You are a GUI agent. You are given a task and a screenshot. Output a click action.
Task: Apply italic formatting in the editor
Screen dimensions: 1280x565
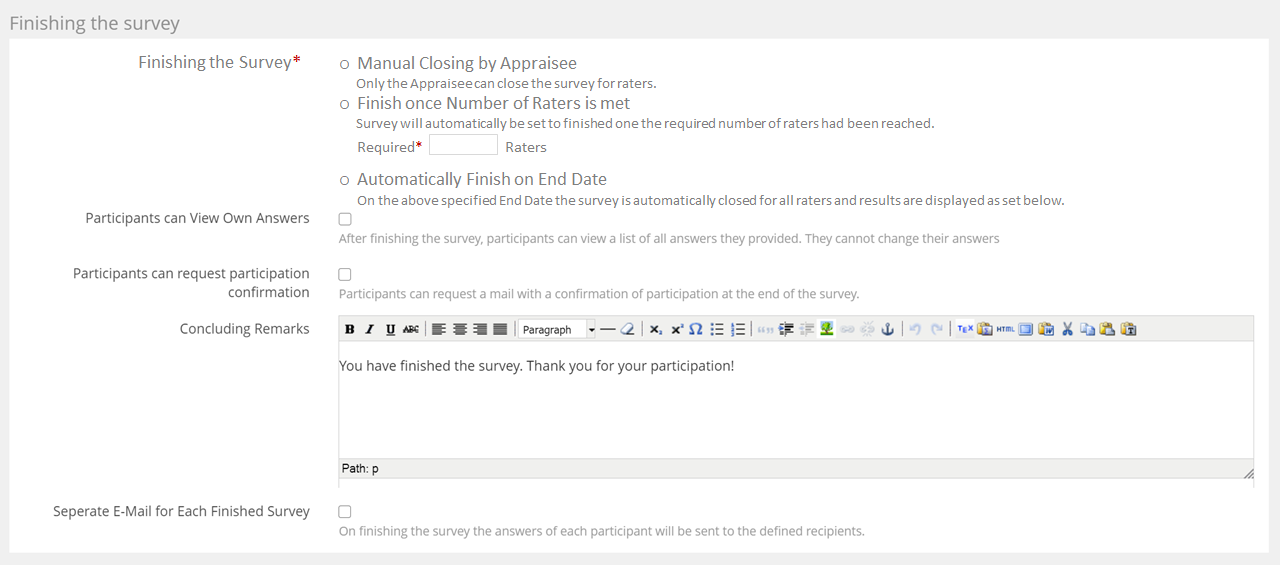(x=369, y=329)
